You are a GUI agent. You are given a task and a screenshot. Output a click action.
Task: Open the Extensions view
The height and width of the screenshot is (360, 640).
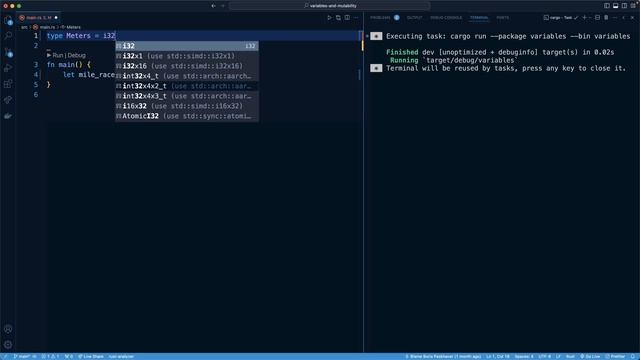point(8,84)
